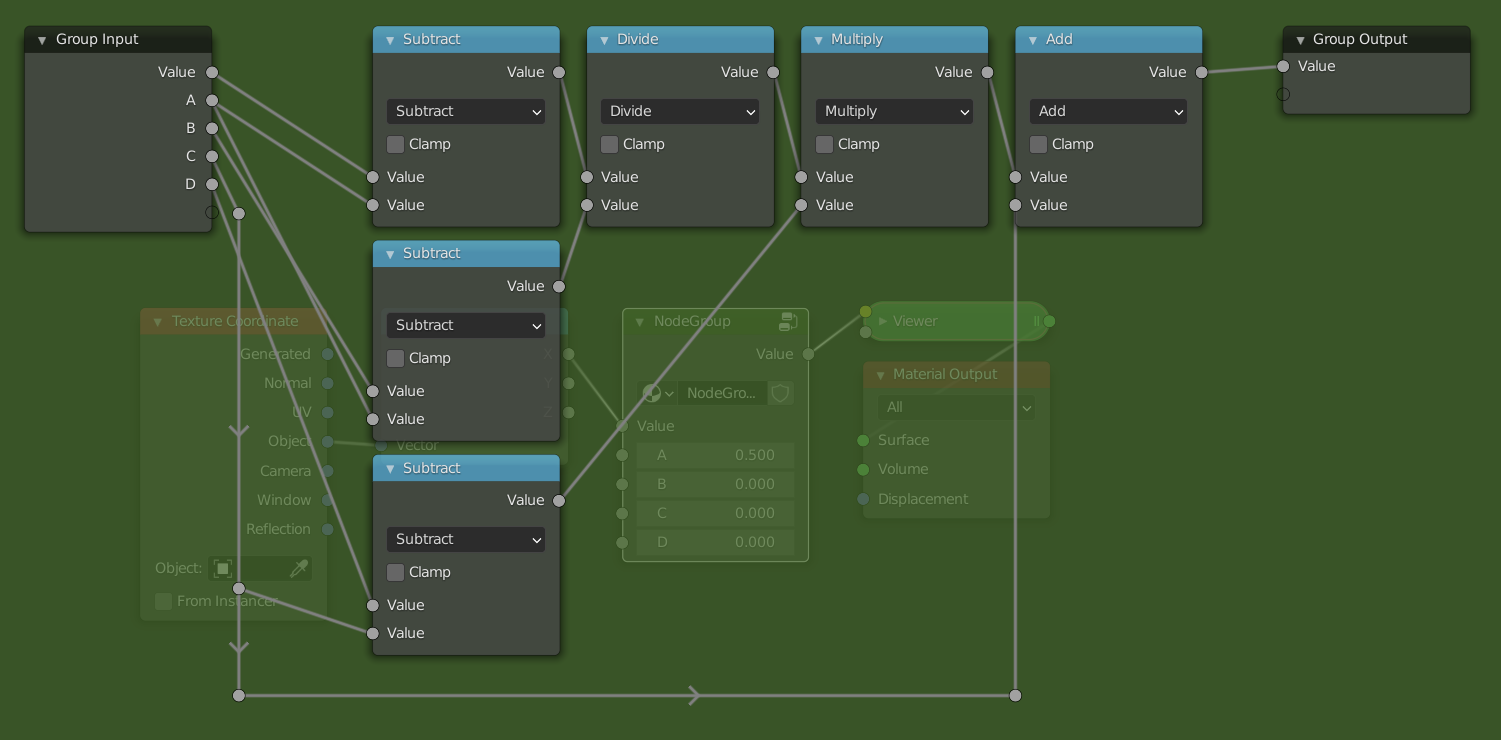This screenshot has width=1501, height=740.
Task: Collapse the Group Input node
Action: coord(42,40)
